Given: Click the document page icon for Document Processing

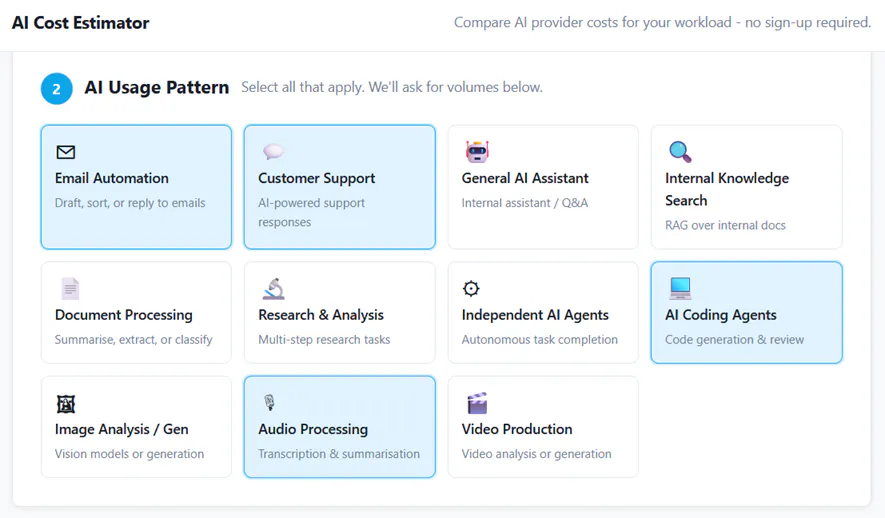Looking at the screenshot, I should 70,289.
